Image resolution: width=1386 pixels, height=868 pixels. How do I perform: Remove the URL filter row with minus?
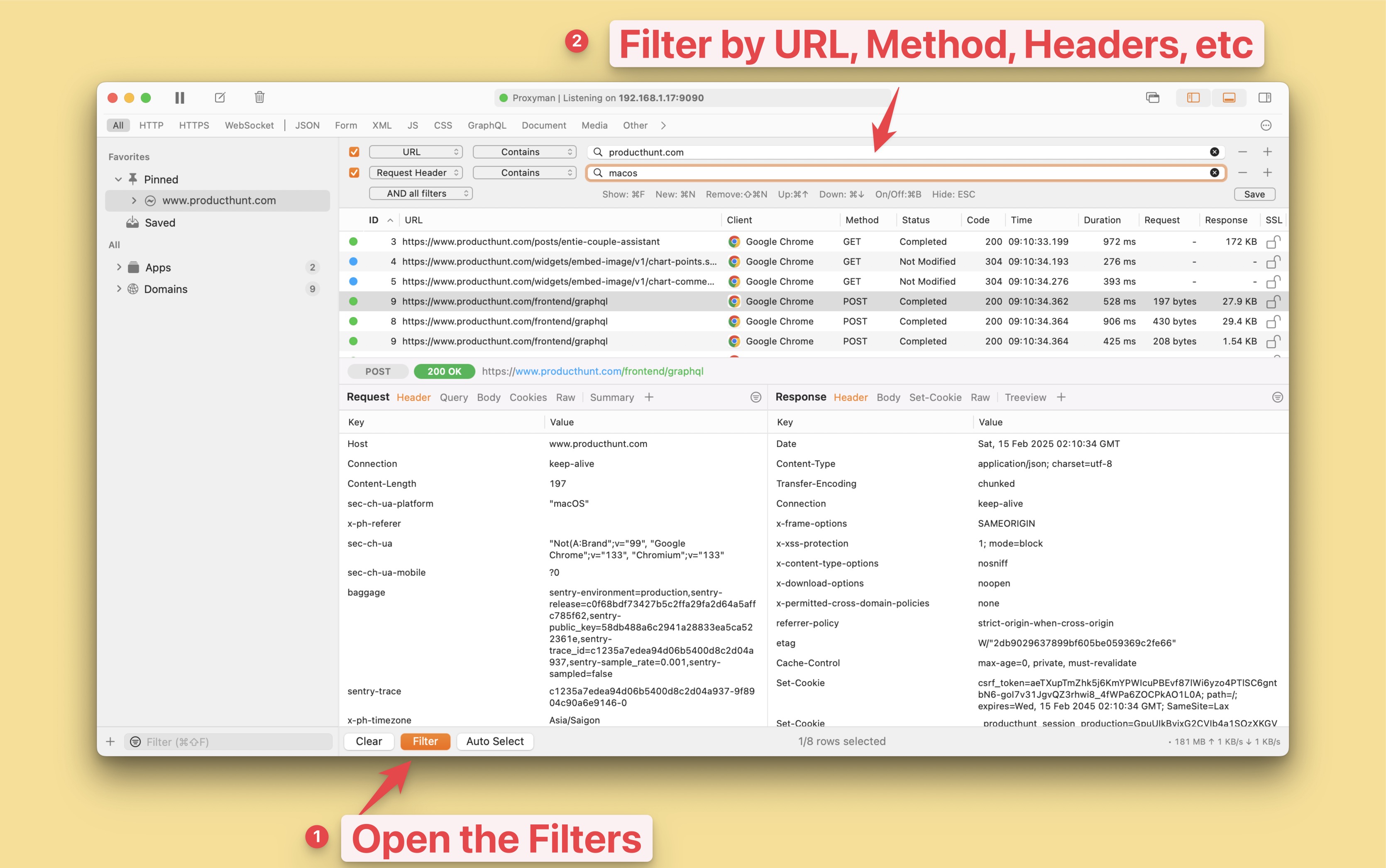pyautogui.click(x=1242, y=152)
